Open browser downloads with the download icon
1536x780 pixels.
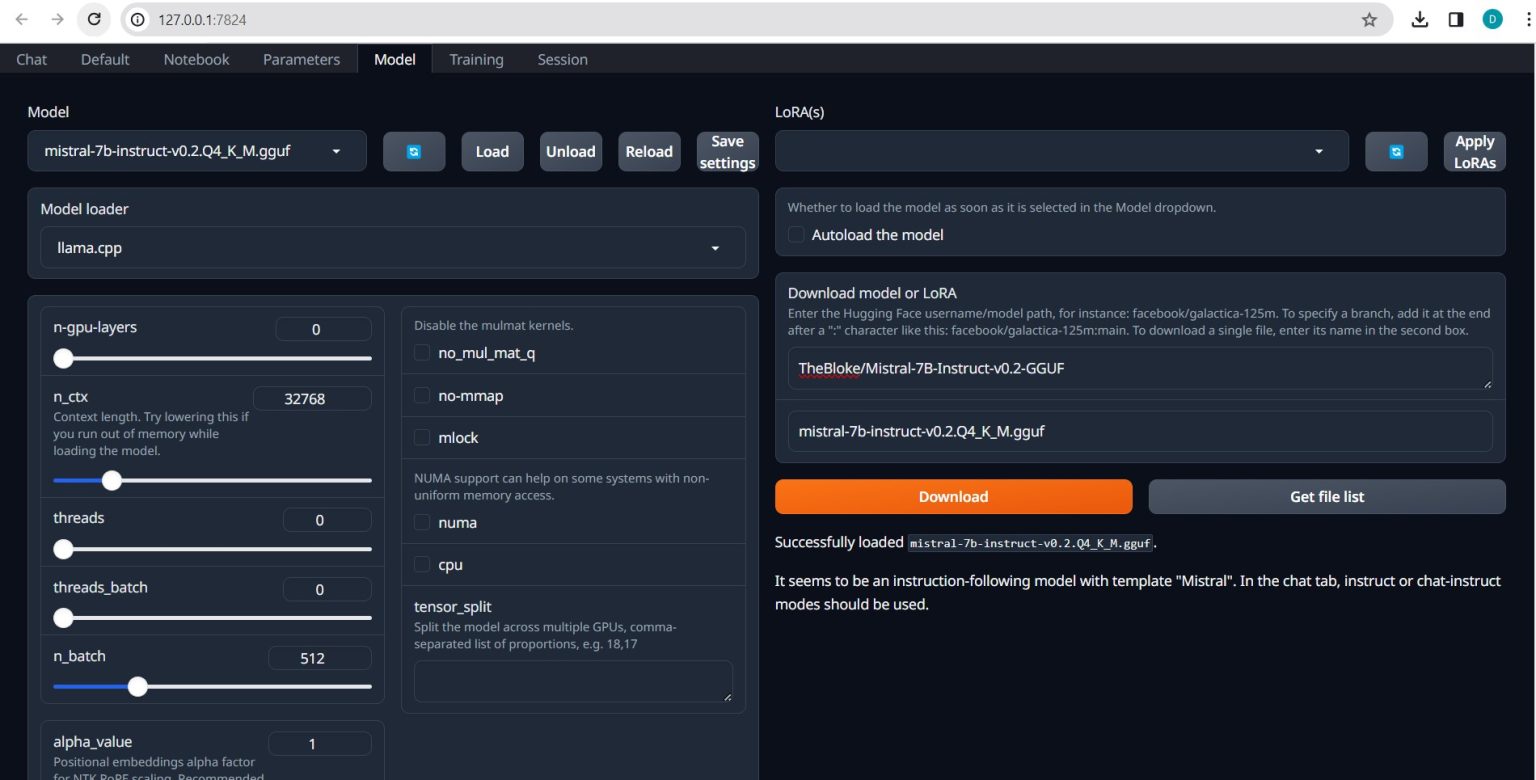click(1420, 19)
